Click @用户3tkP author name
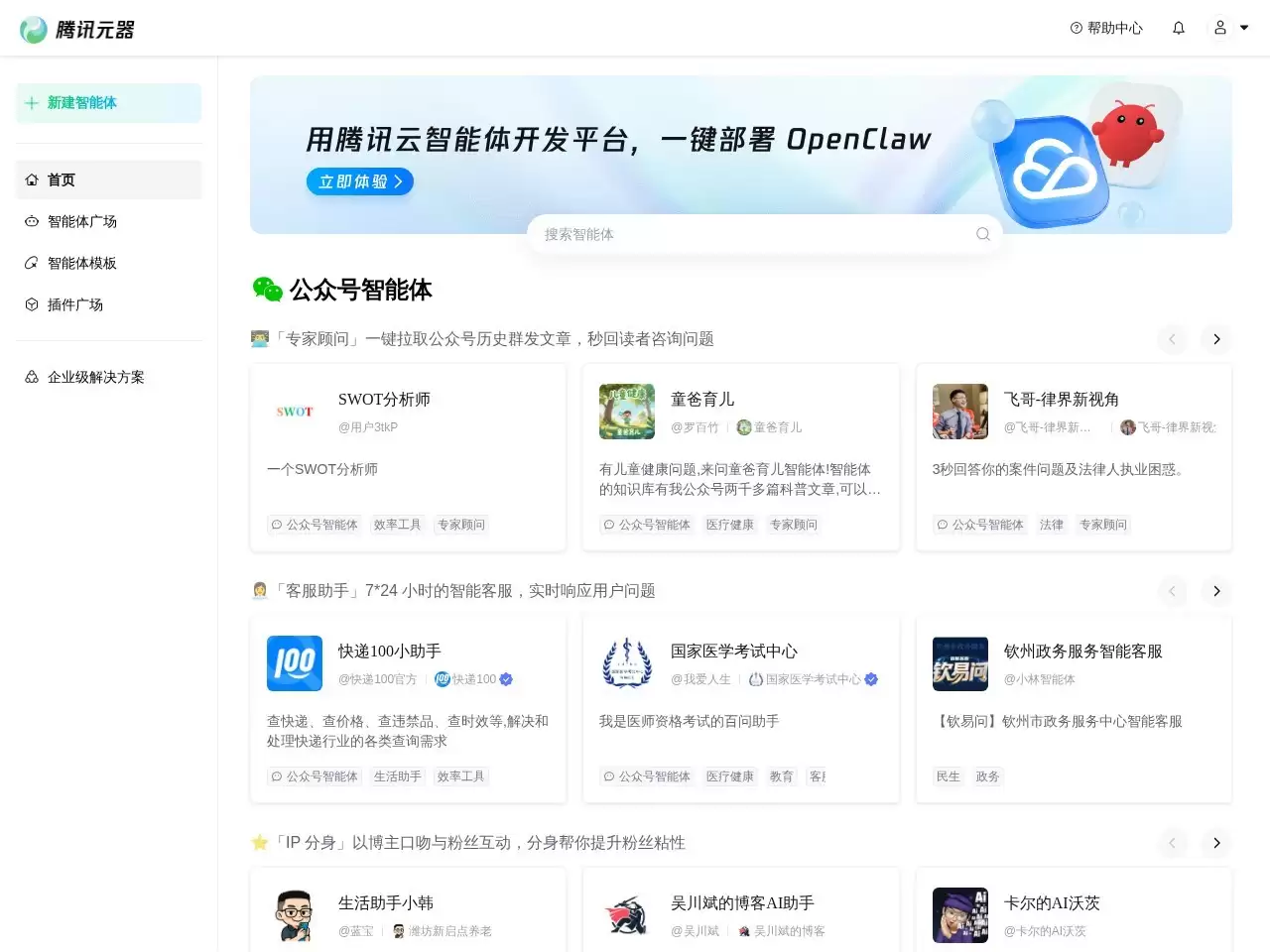This screenshot has width=1270, height=952. [368, 427]
